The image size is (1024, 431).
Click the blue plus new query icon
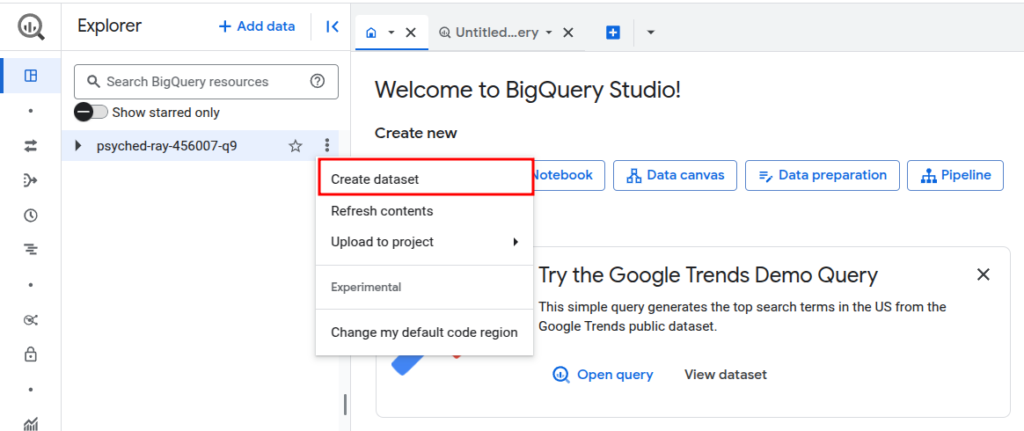pos(613,33)
